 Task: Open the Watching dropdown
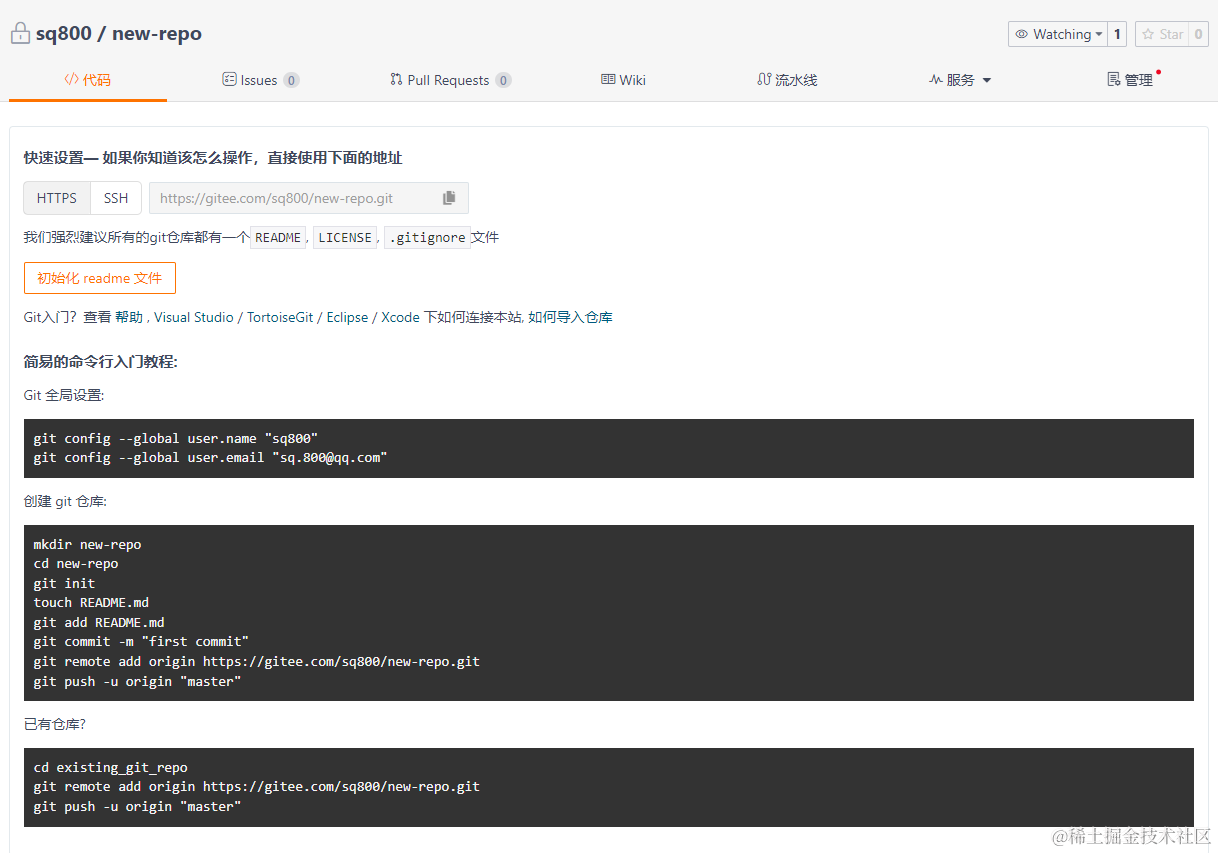tap(1058, 34)
